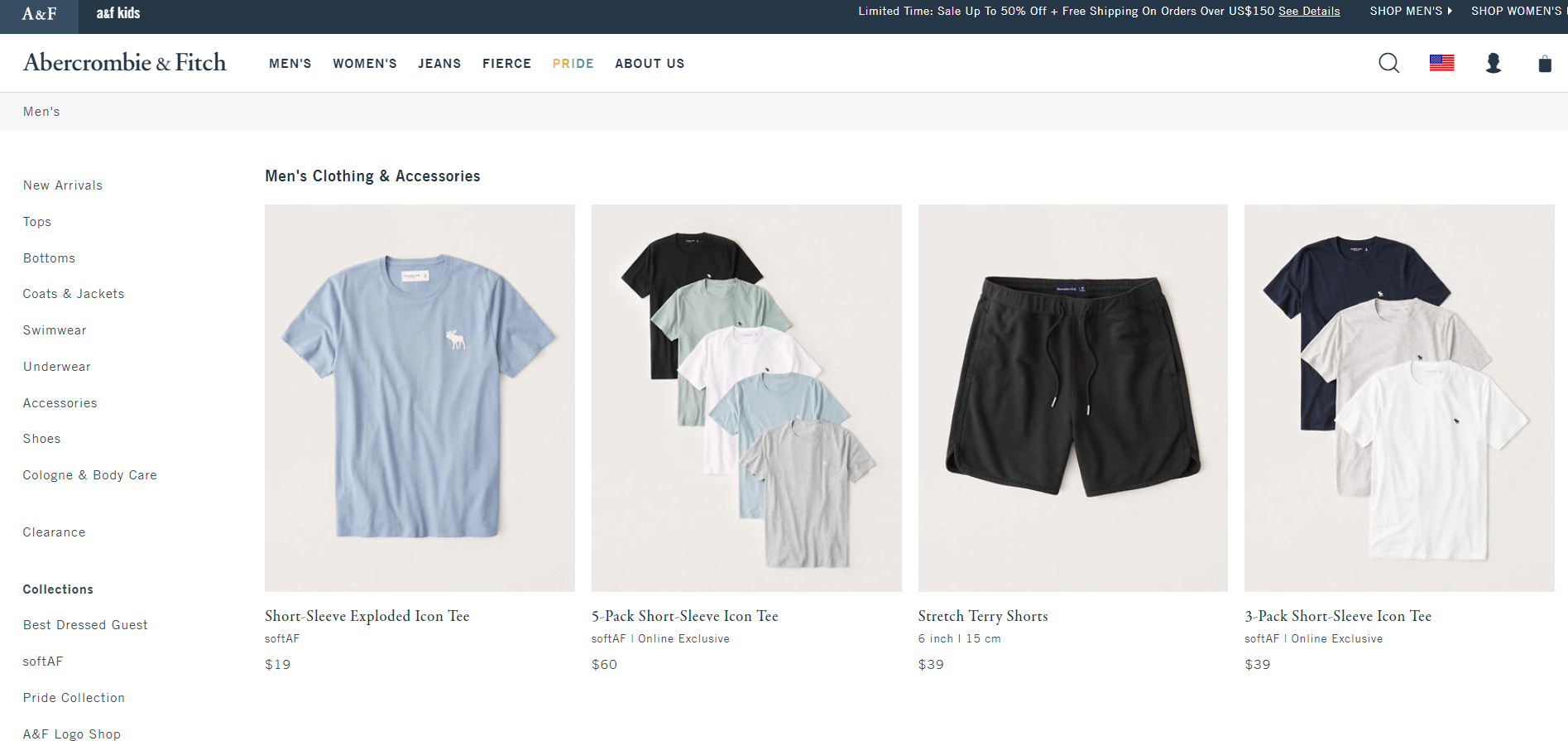Expand the SHOP MEN'S arrow
Image resolution: width=1568 pixels, height=741 pixels.
tap(1411, 11)
